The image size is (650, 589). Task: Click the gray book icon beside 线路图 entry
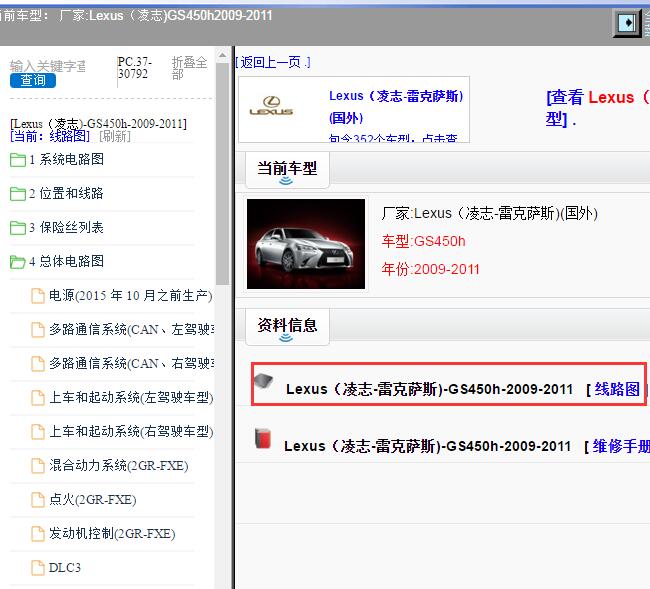click(x=264, y=381)
